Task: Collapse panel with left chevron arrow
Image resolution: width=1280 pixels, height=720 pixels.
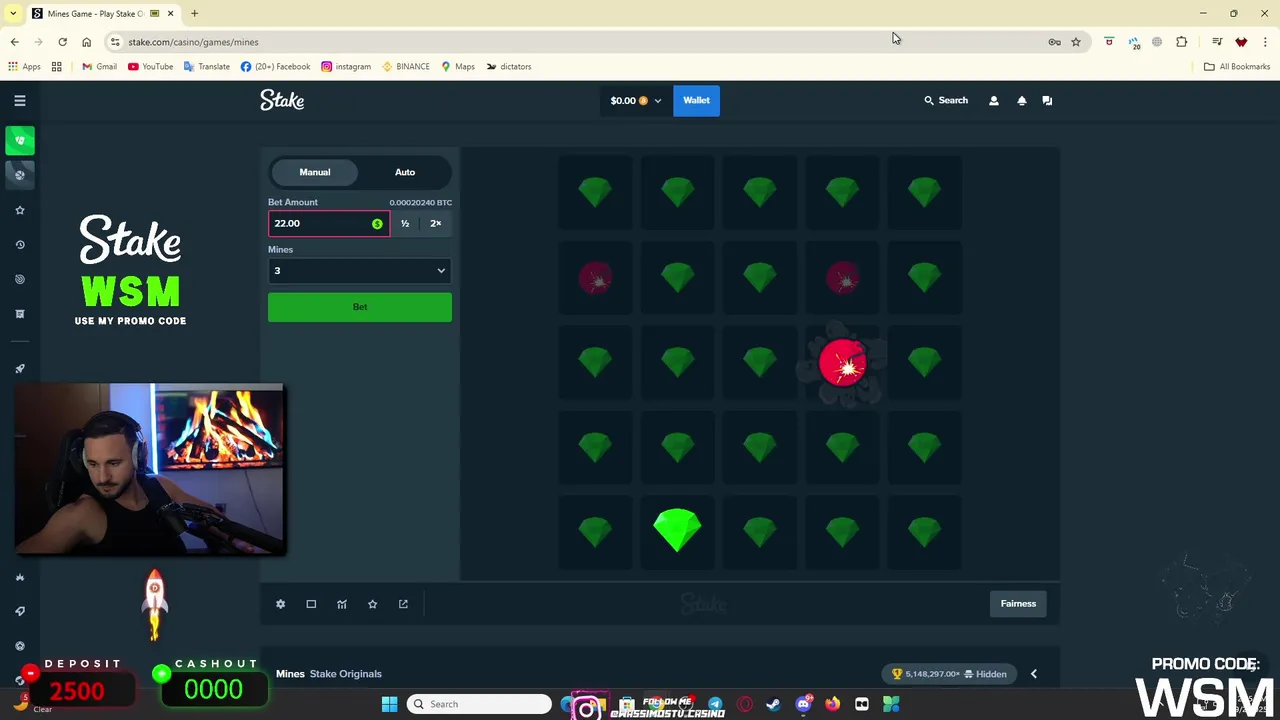Action: [1034, 674]
